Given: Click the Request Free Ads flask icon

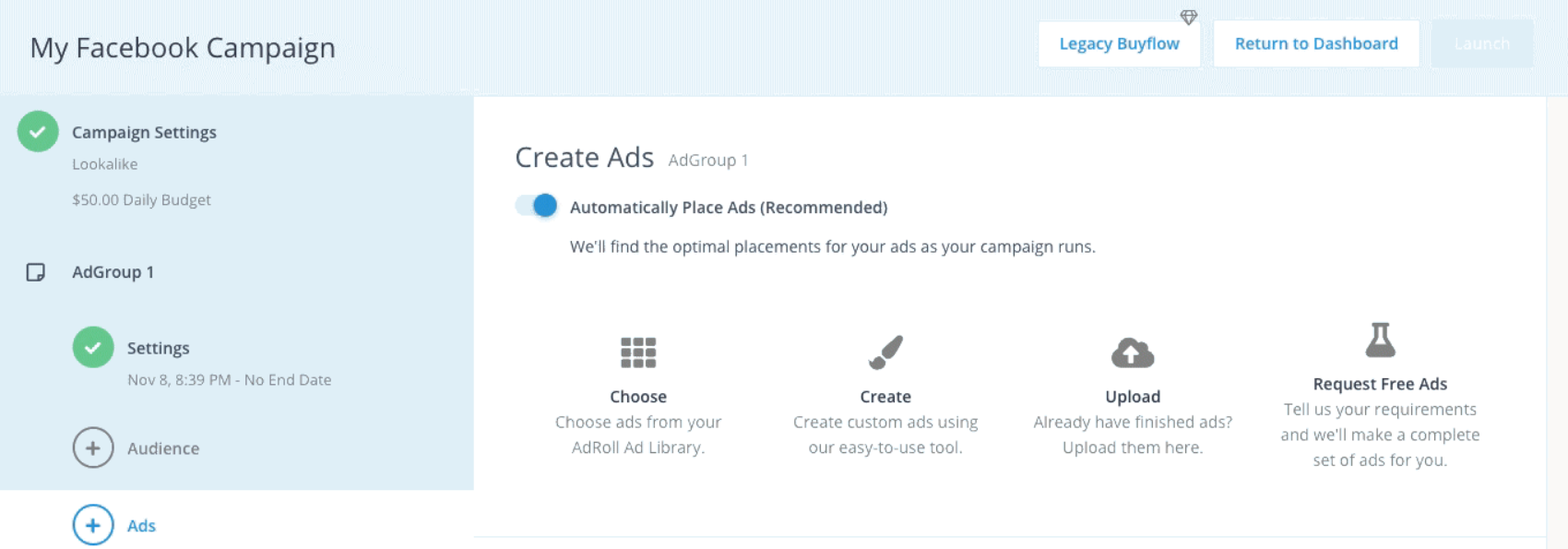Looking at the screenshot, I should [1380, 340].
